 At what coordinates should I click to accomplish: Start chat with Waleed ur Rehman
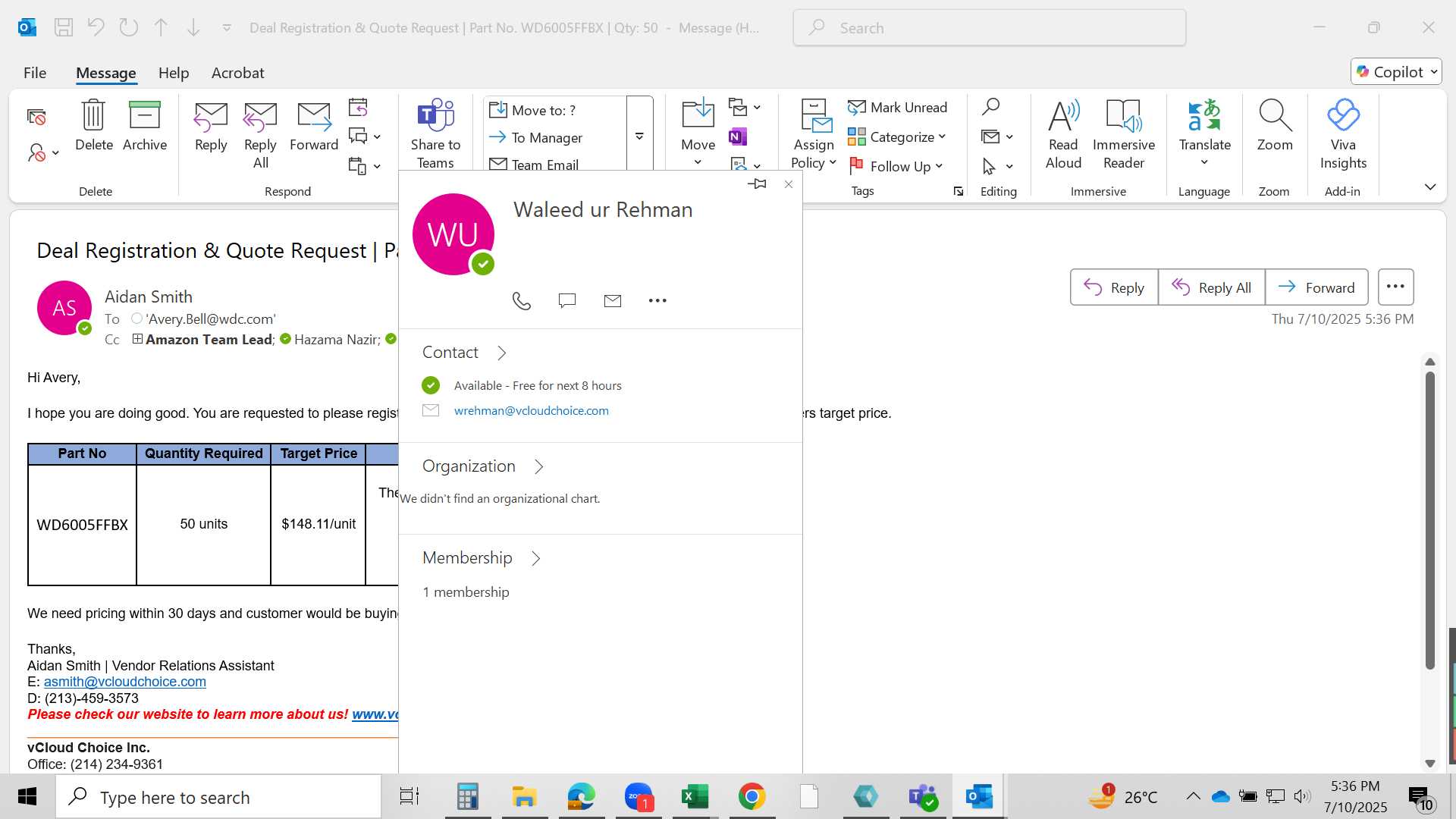coord(567,301)
